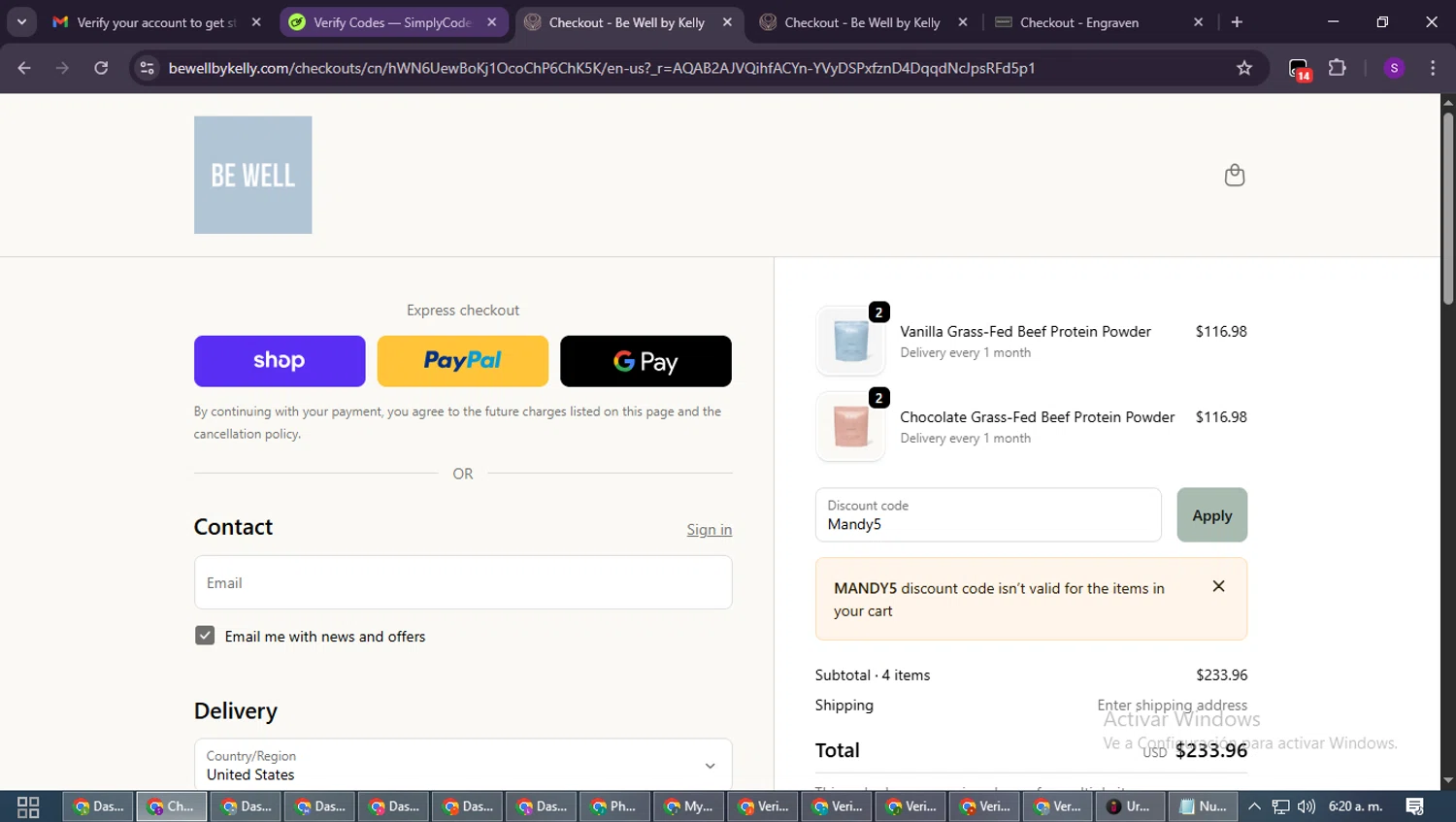The image size is (1456, 822).
Task: Open a new browser tab
Action: tap(1237, 22)
